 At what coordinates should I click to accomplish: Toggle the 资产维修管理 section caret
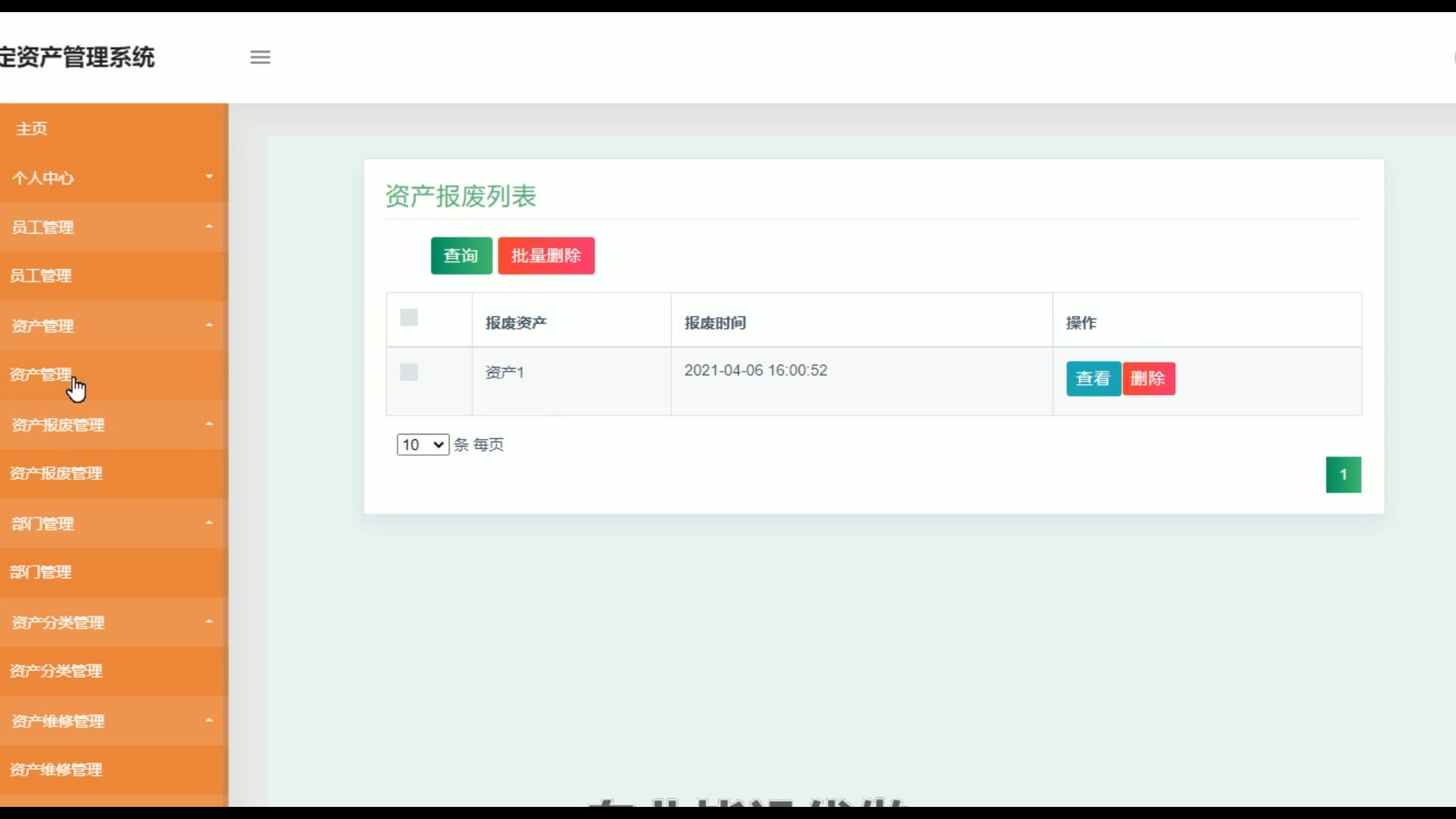tap(209, 720)
